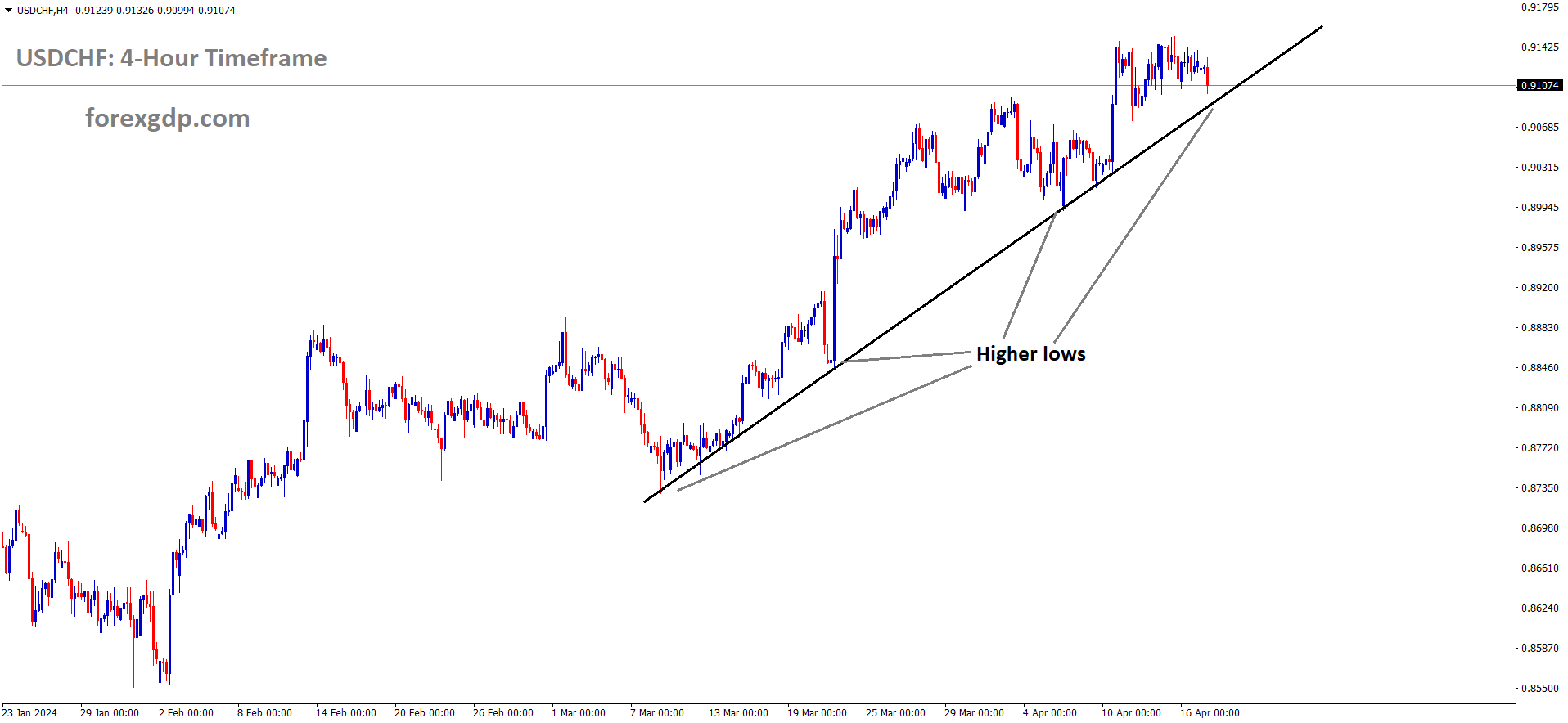Click price label 0.91795 on scale
1568x723 pixels.
1539,7
